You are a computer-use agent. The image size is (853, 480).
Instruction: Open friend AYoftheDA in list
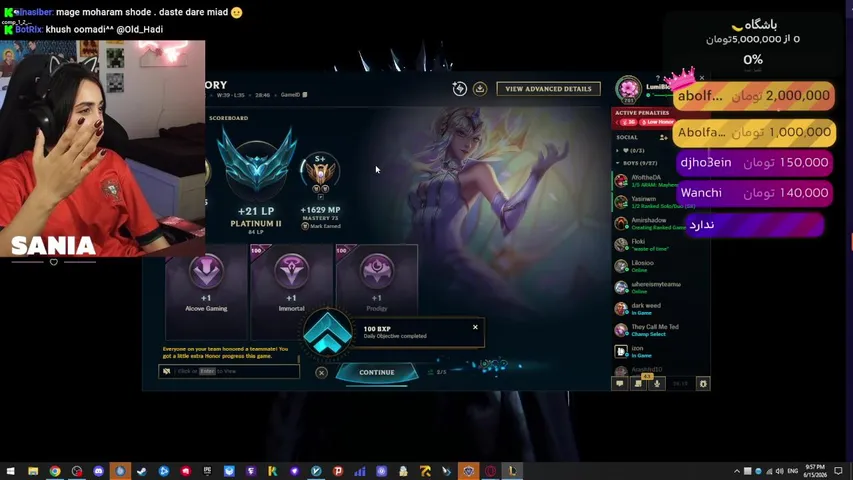pos(661,181)
